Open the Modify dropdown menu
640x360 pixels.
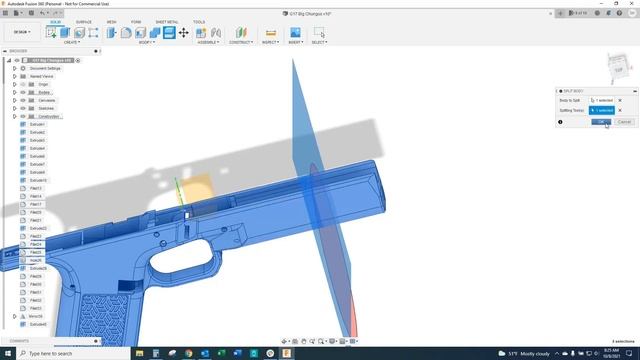pyautogui.click(x=147, y=42)
